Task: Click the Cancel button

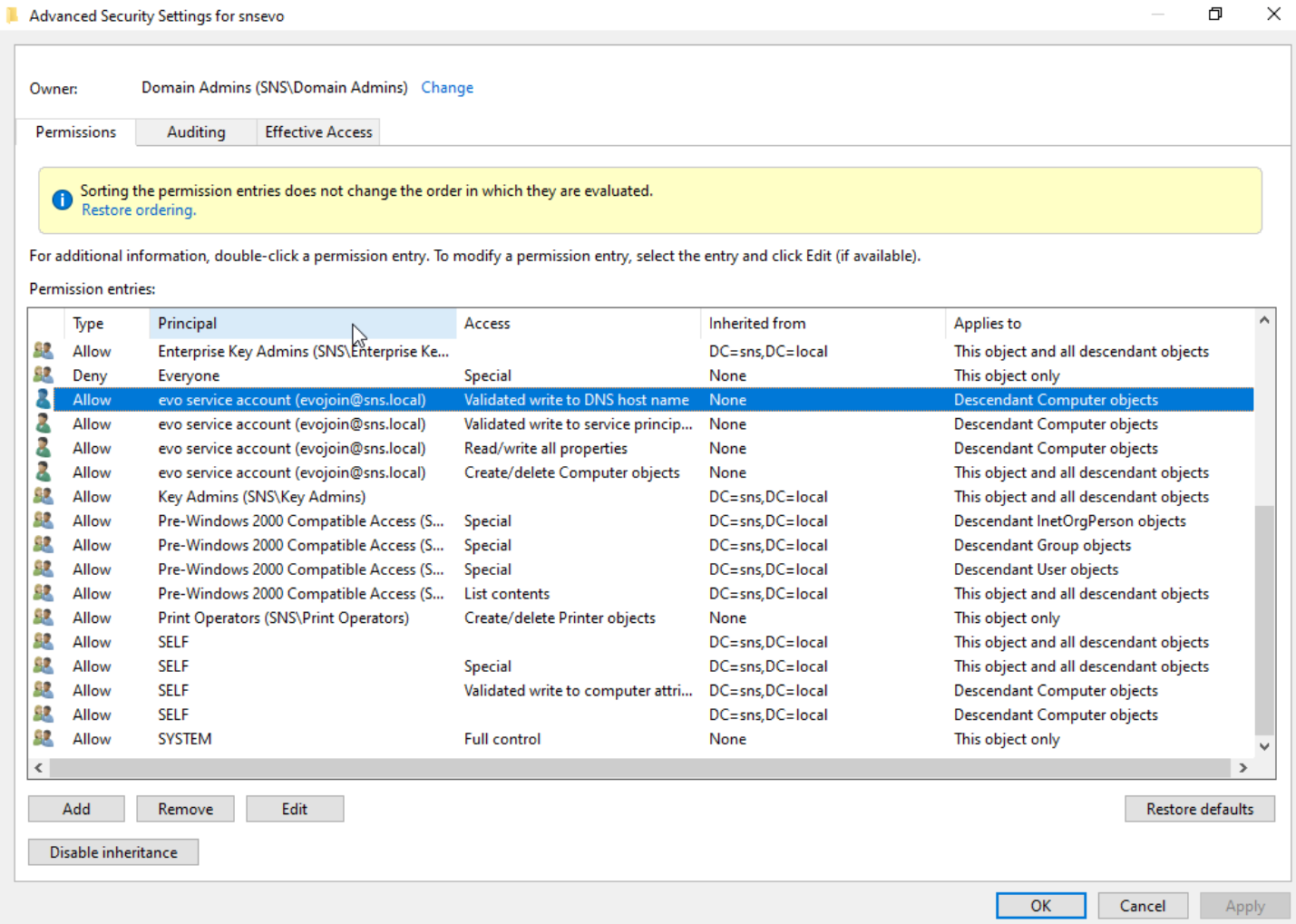Action: 1143,906
